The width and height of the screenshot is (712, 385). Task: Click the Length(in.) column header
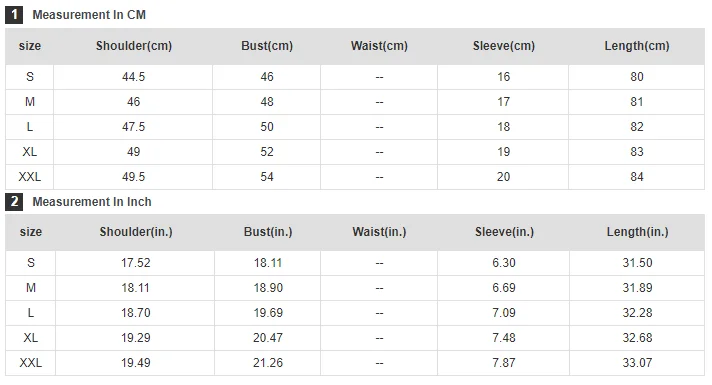click(638, 232)
